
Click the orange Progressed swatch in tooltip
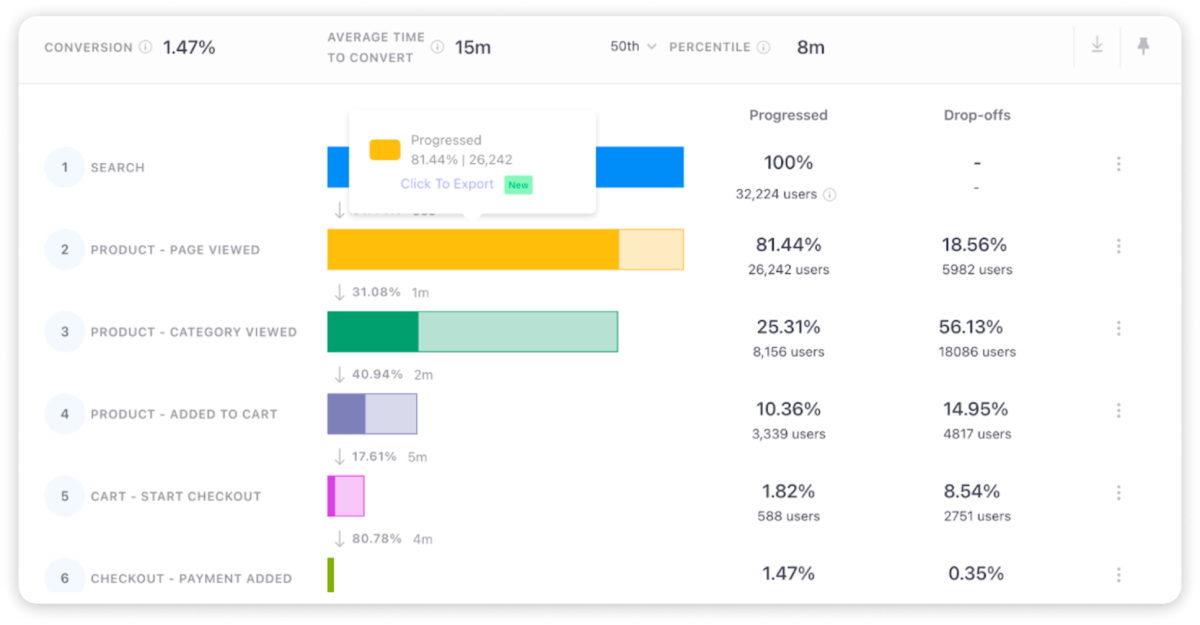point(385,150)
